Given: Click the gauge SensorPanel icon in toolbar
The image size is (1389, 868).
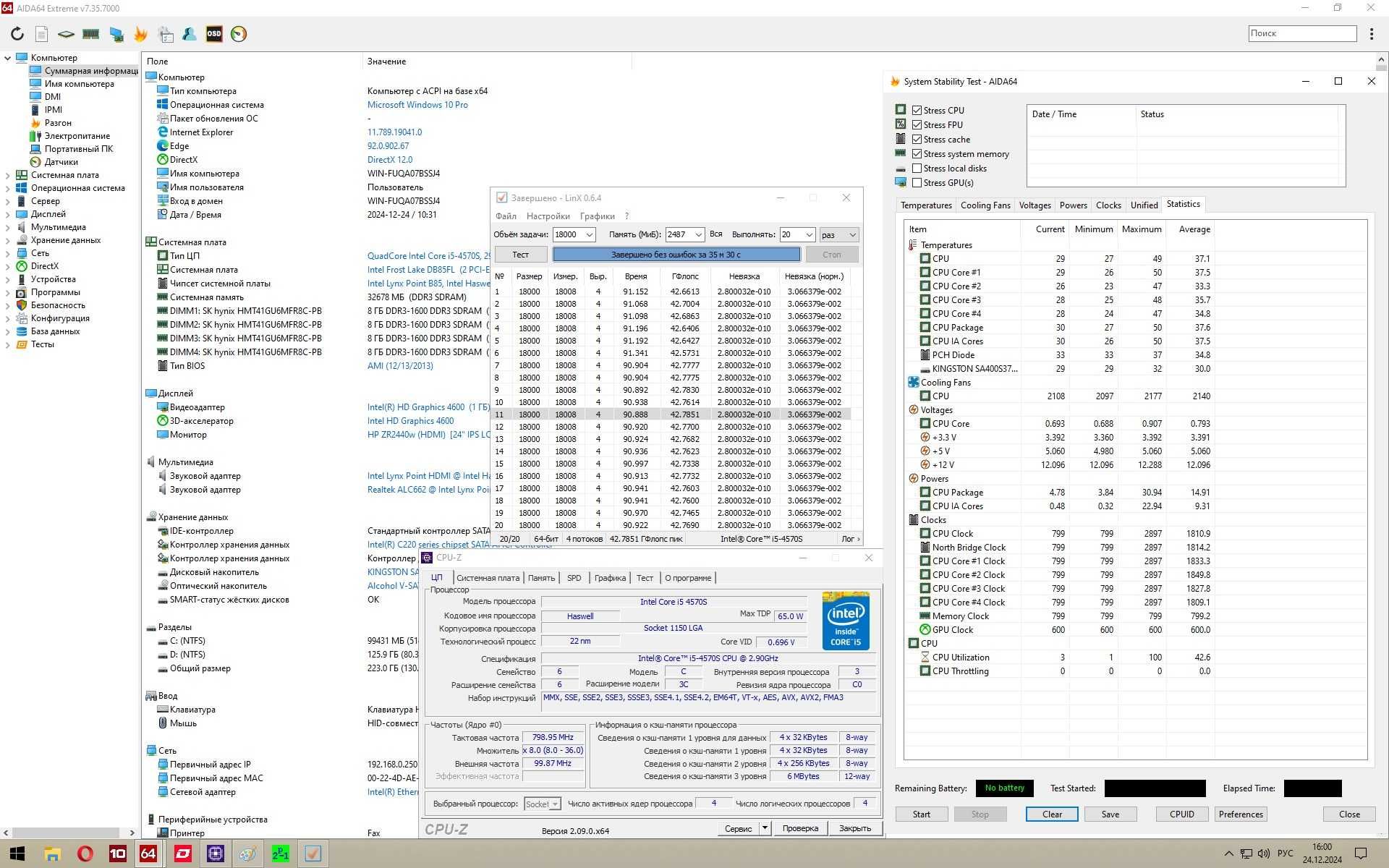Looking at the screenshot, I should [x=239, y=34].
